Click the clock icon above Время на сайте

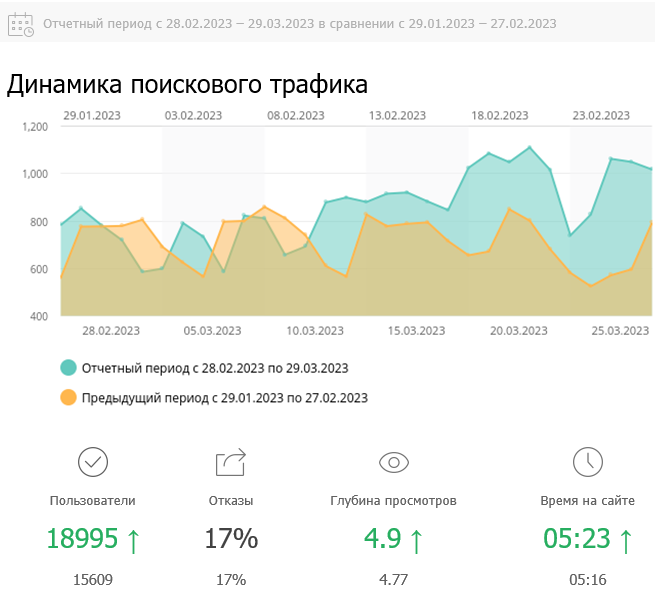pyautogui.click(x=588, y=462)
